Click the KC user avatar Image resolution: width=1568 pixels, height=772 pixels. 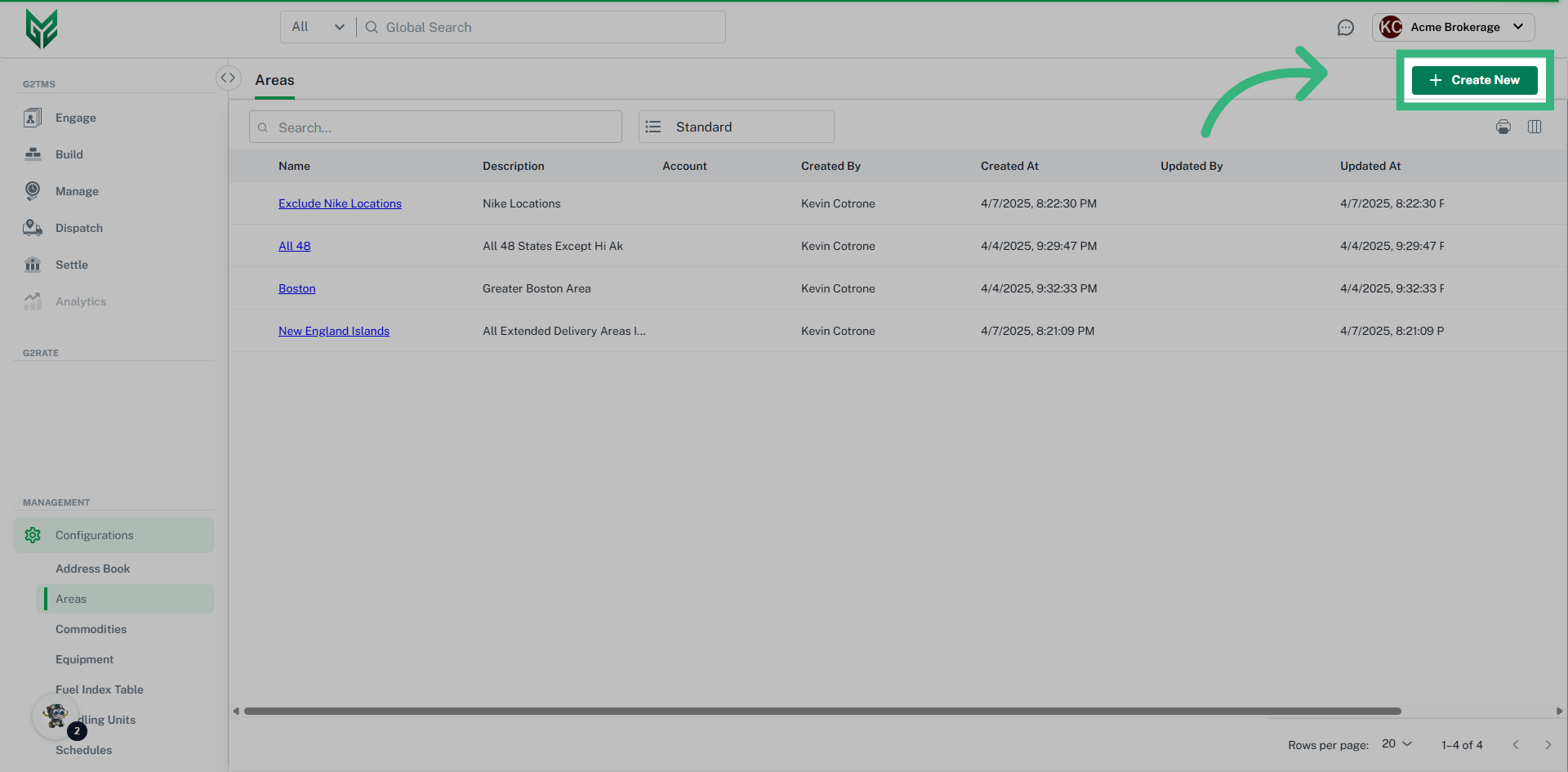pyautogui.click(x=1390, y=27)
